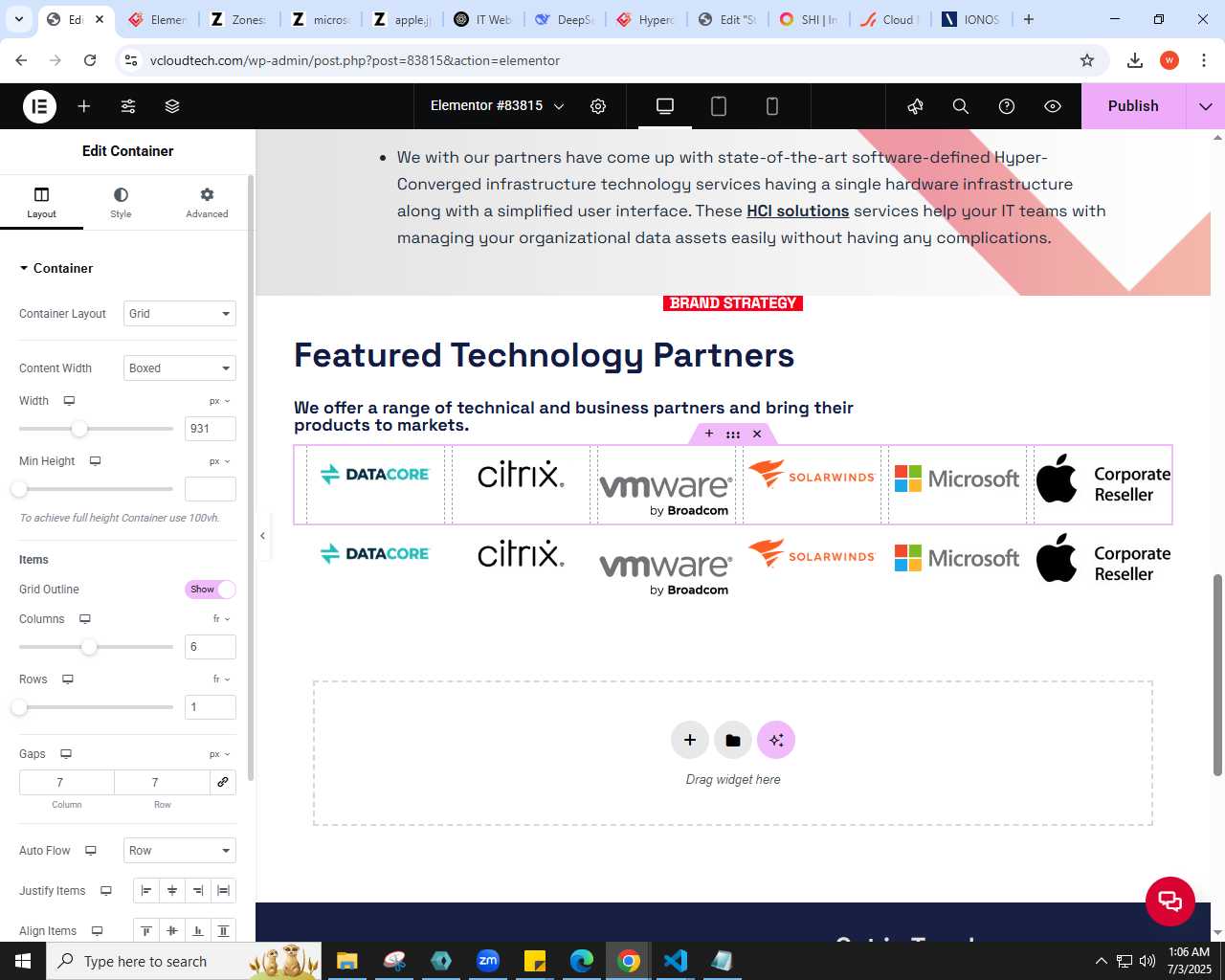Delete container with handle X icon
Viewport: 1225px width, 980px height.
tap(757, 434)
